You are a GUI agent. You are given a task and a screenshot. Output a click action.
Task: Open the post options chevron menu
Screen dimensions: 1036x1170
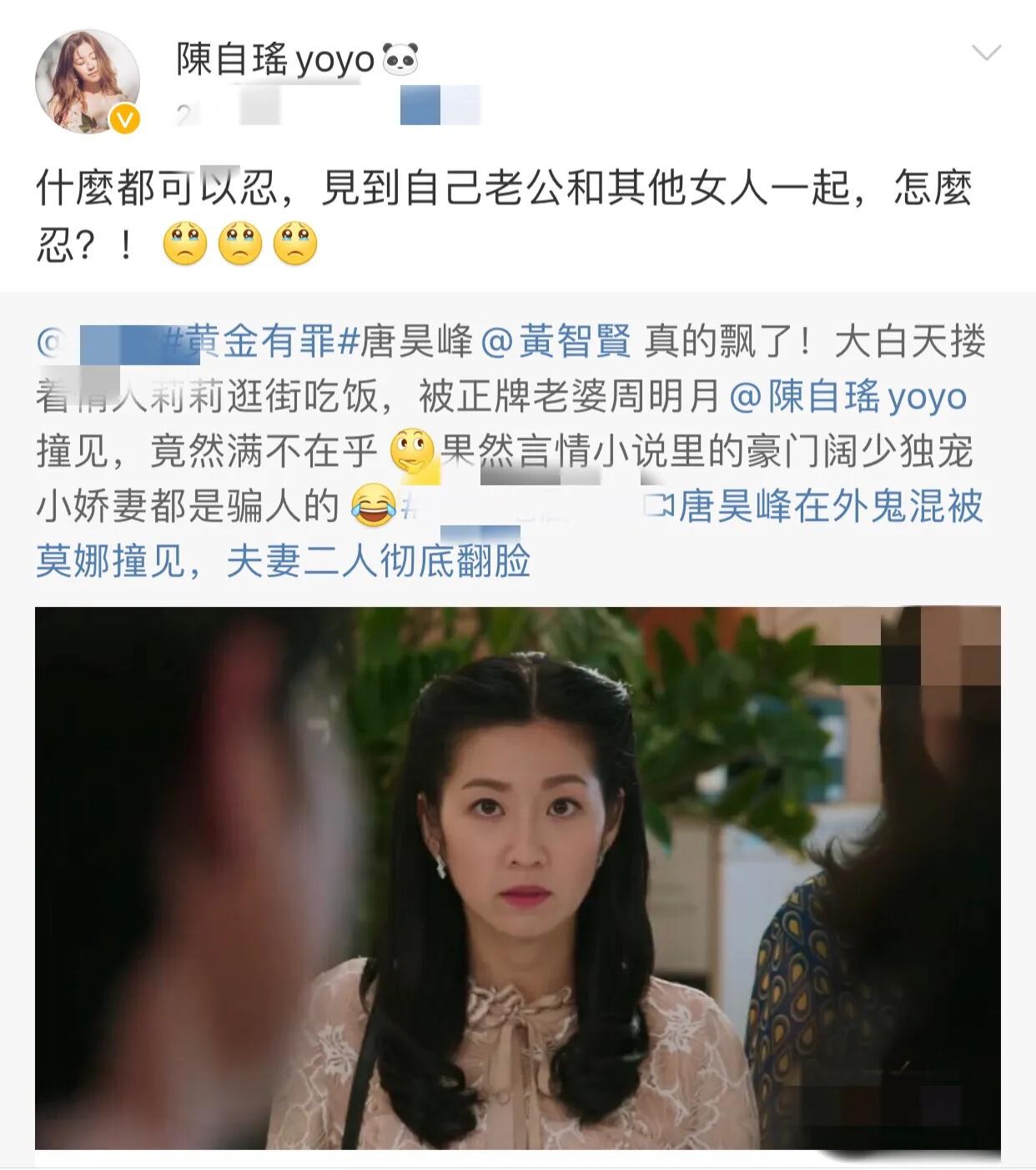click(987, 53)
